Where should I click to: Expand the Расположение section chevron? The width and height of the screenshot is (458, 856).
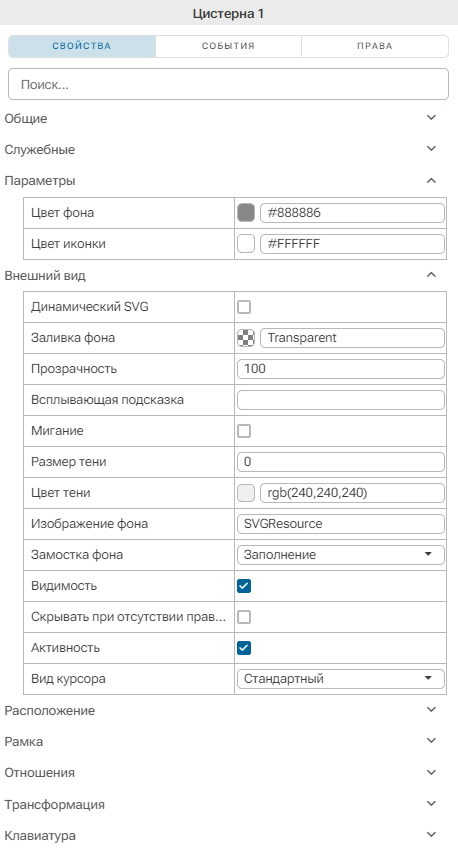pos(431,710)
